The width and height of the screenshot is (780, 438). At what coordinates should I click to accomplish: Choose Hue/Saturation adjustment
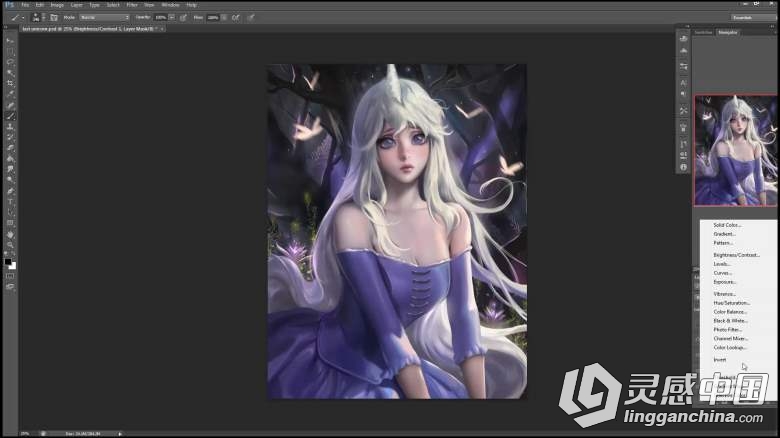731,303
